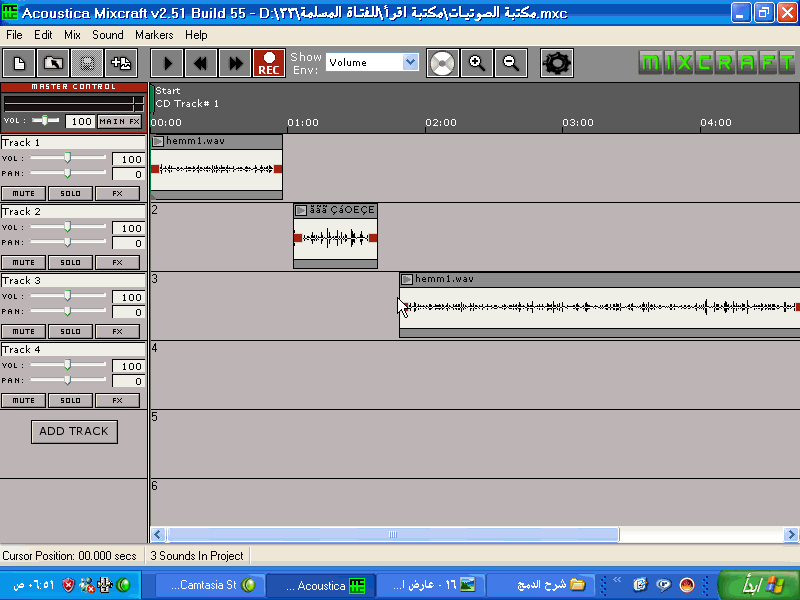The height and width of the screenshot is (600, 800).
Task: Solo Track 1
Action: (x=70, y=194)
